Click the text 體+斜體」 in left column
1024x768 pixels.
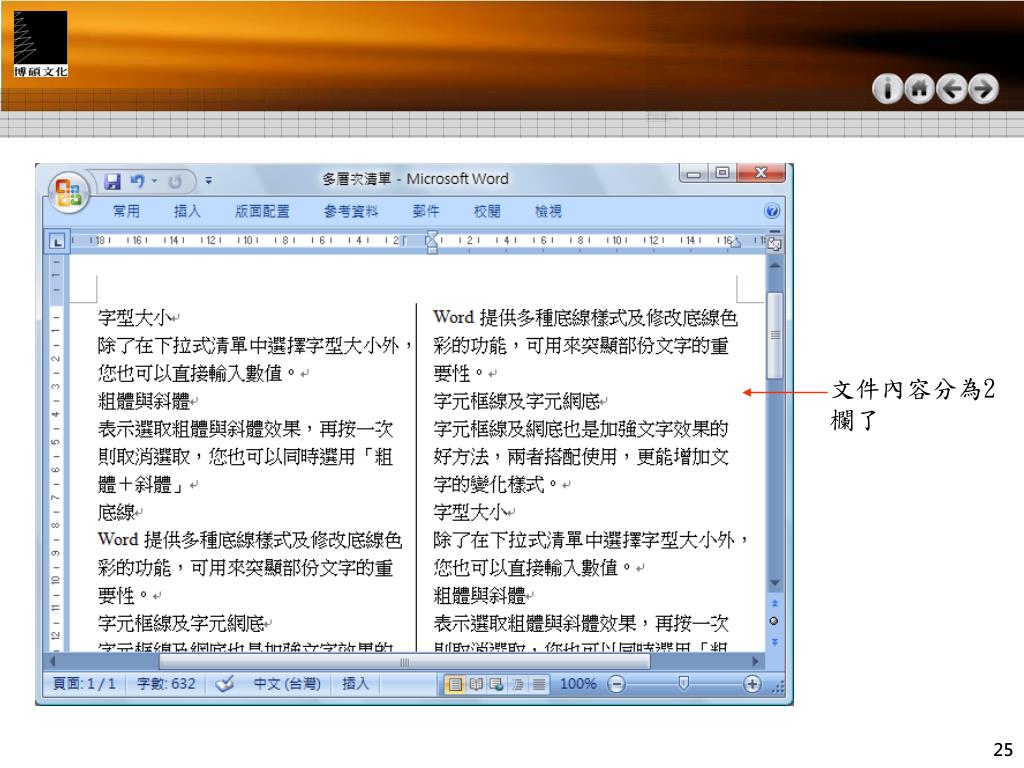click(x=142, y=485)
